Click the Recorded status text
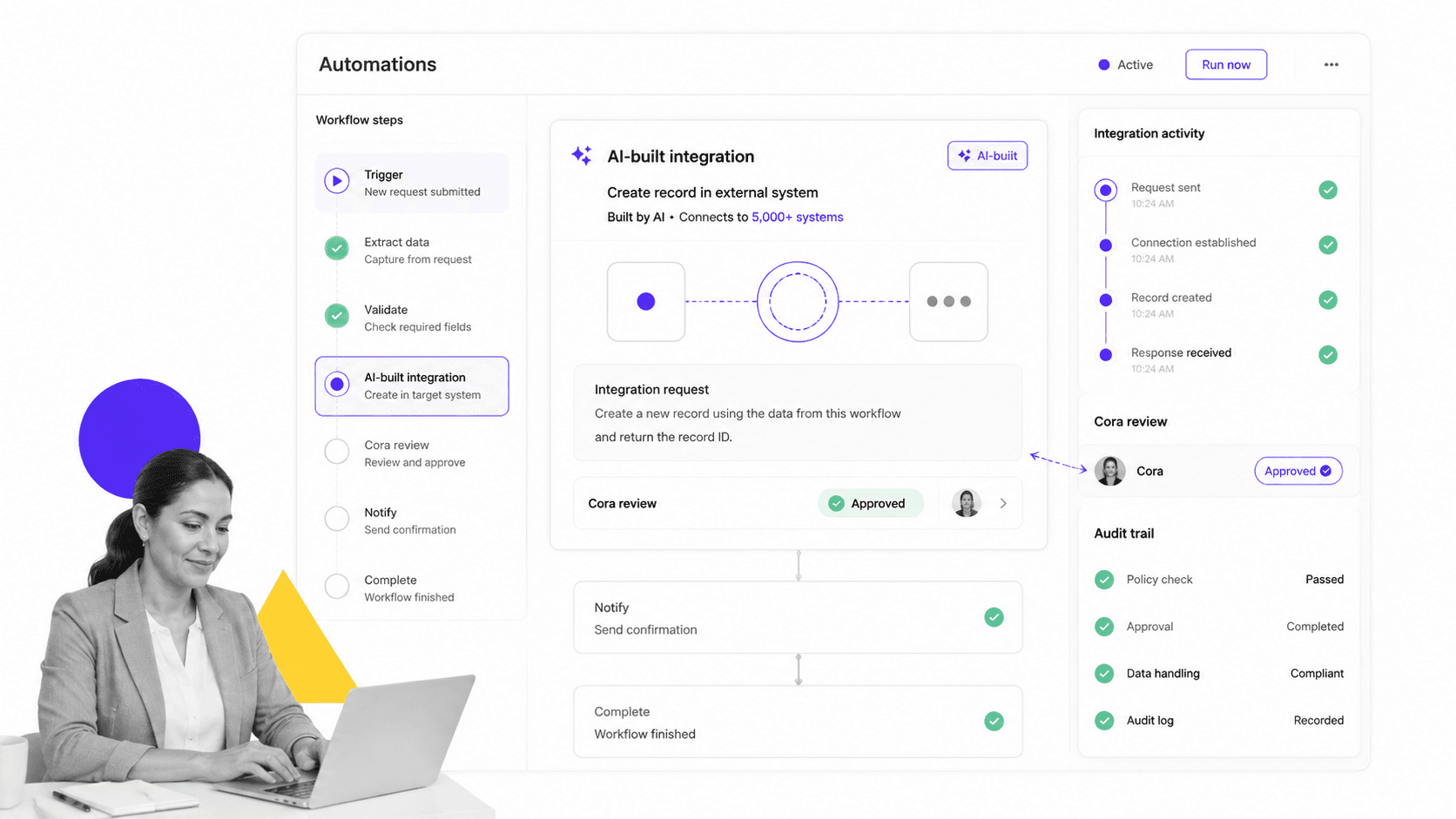The image size is (1456, 819). click(x=1318, y=721)
